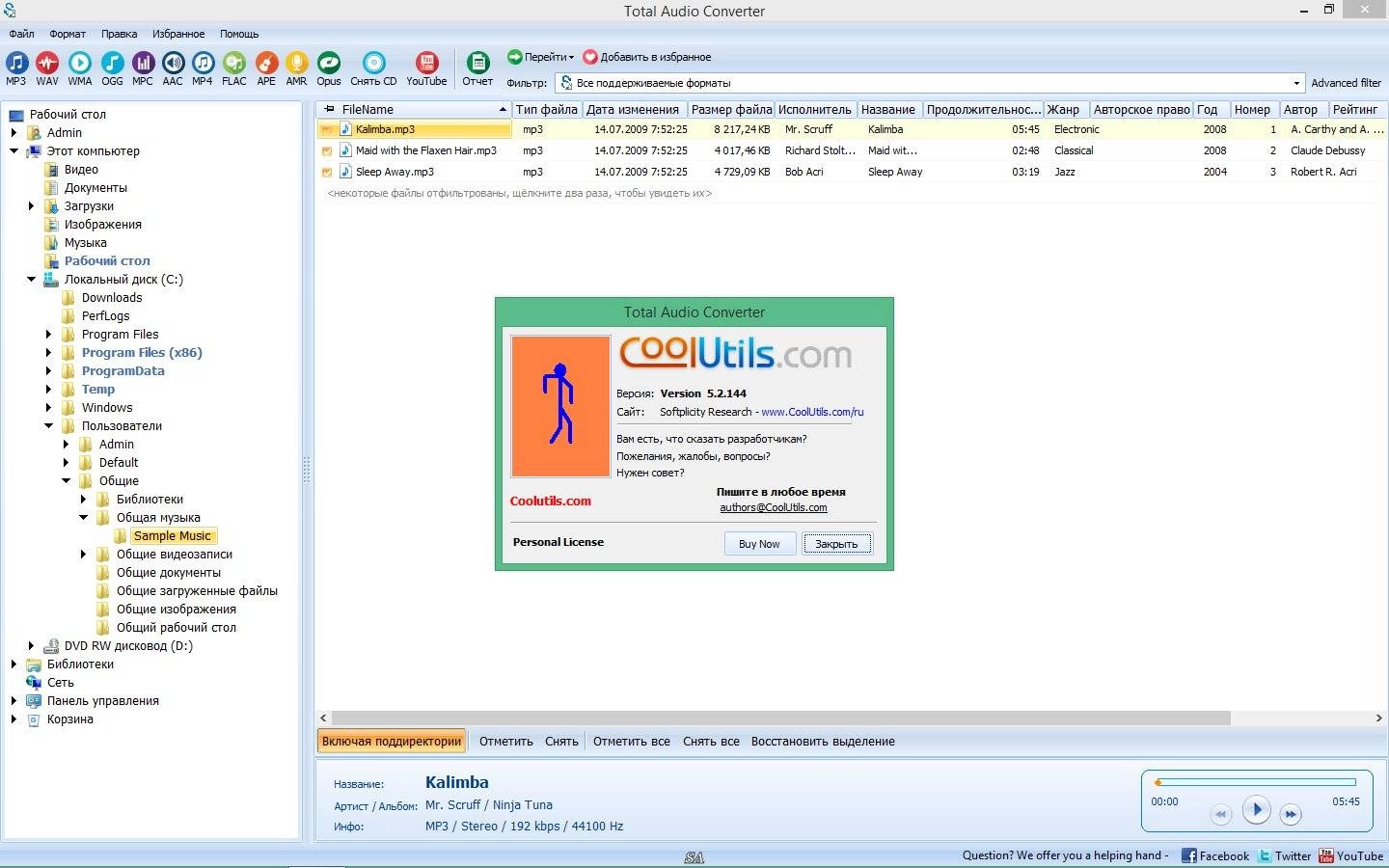Click the Отчет report icon

pyautogui.click(x=477, y=68)
